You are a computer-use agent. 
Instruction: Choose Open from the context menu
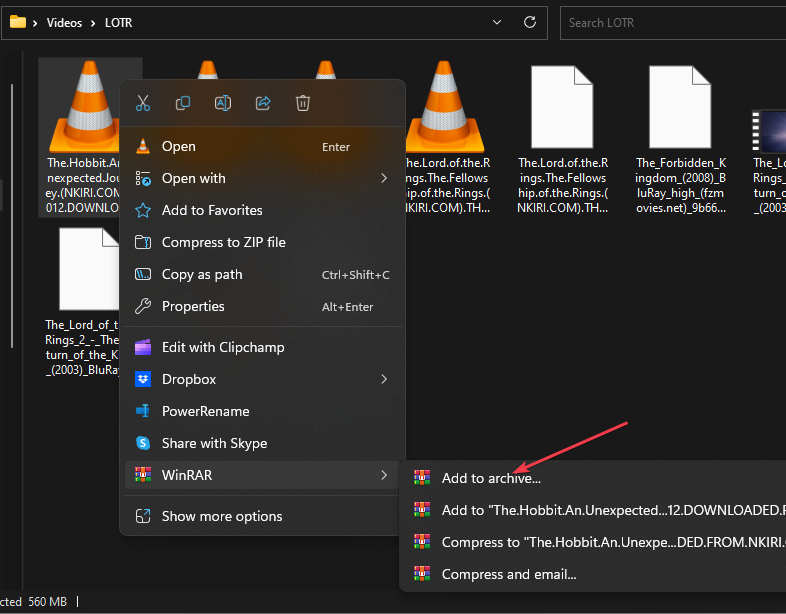point(262,146)
